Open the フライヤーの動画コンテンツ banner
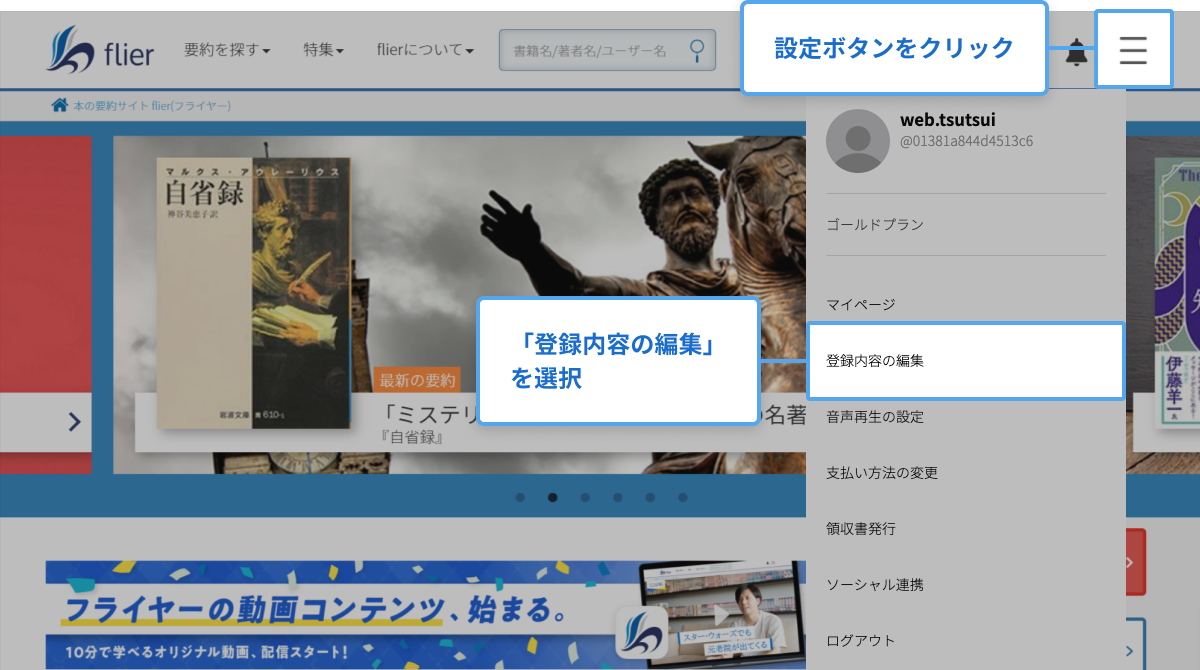The image size is (1200, 670). tap(425, 615)
